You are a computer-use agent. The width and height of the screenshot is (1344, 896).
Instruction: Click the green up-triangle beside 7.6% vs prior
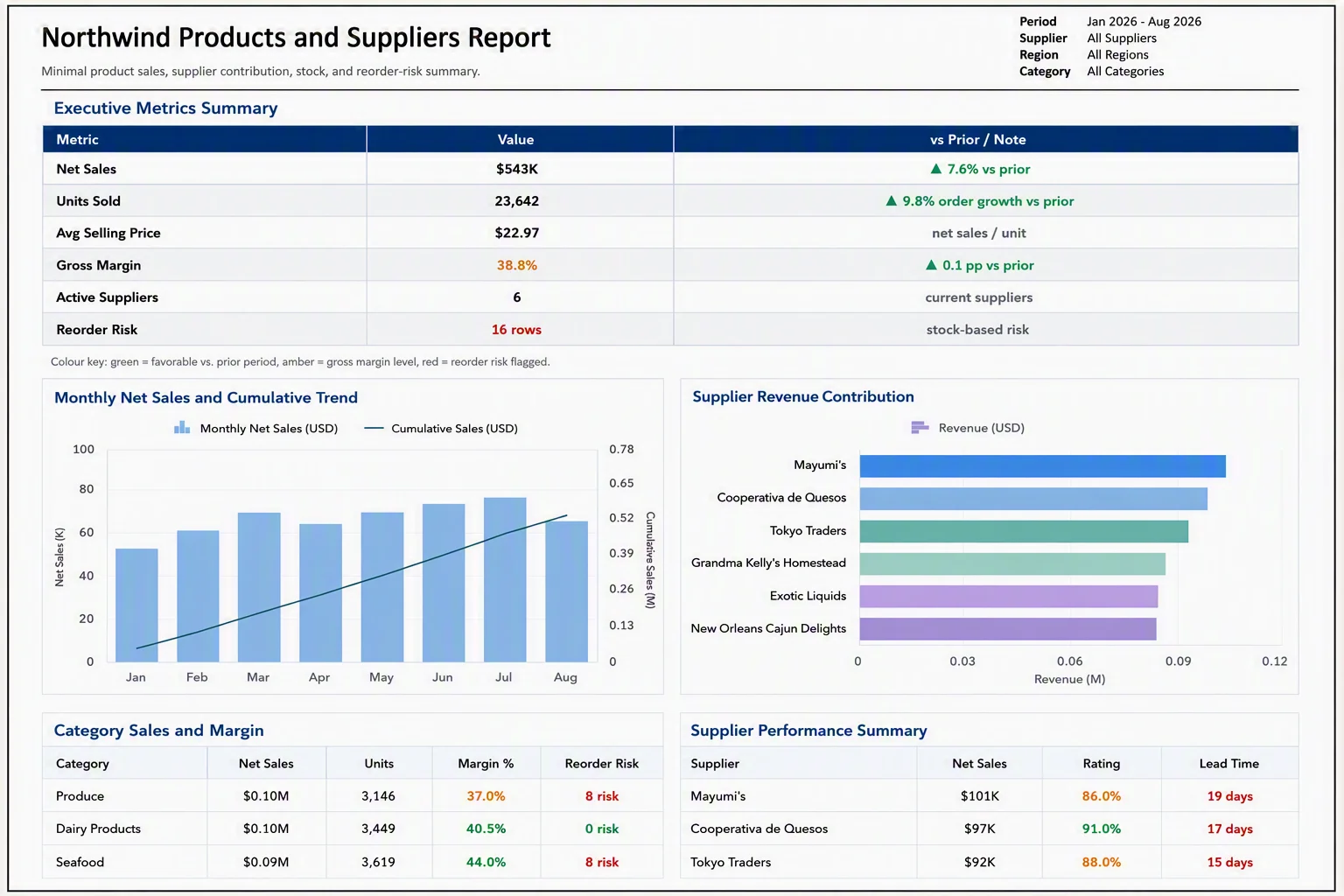(936, 169)
